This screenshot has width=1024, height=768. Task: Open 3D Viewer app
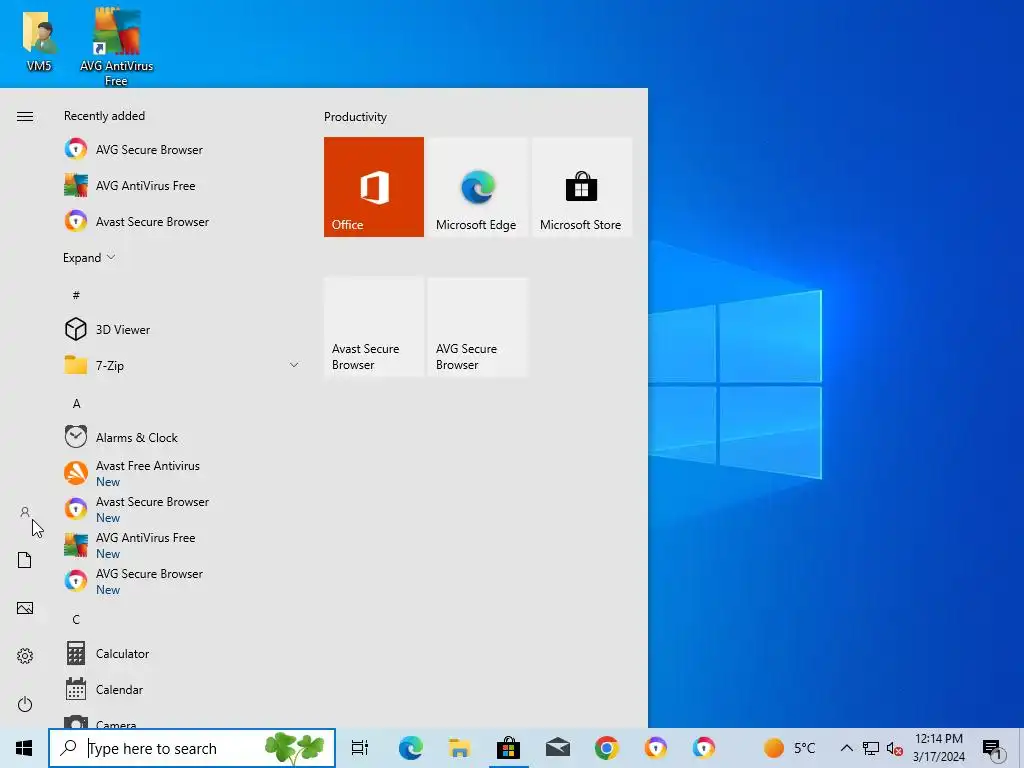tap(184, 329)
